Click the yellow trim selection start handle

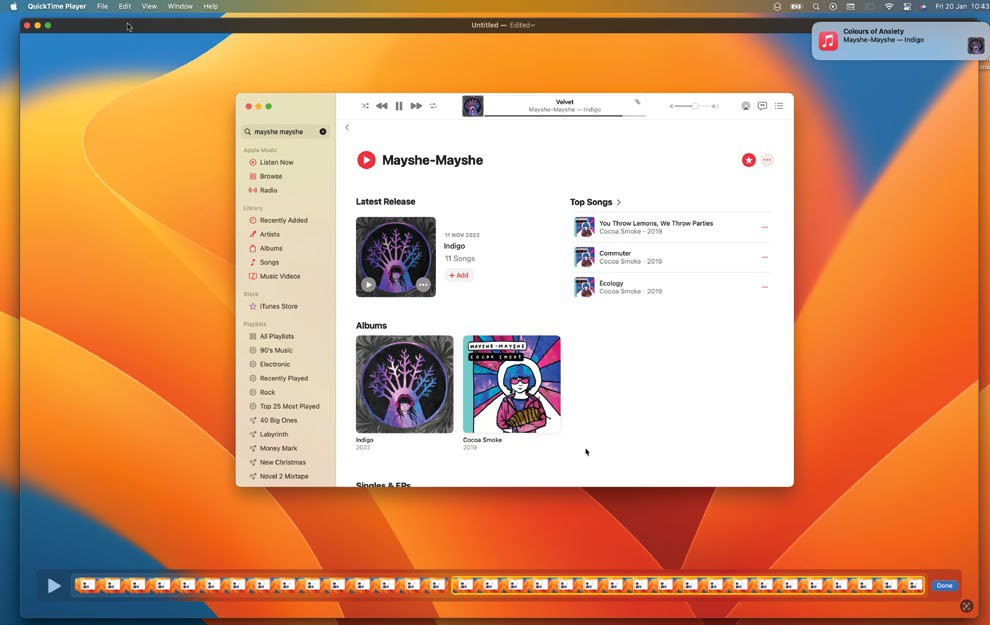click(x=453, y=586)
